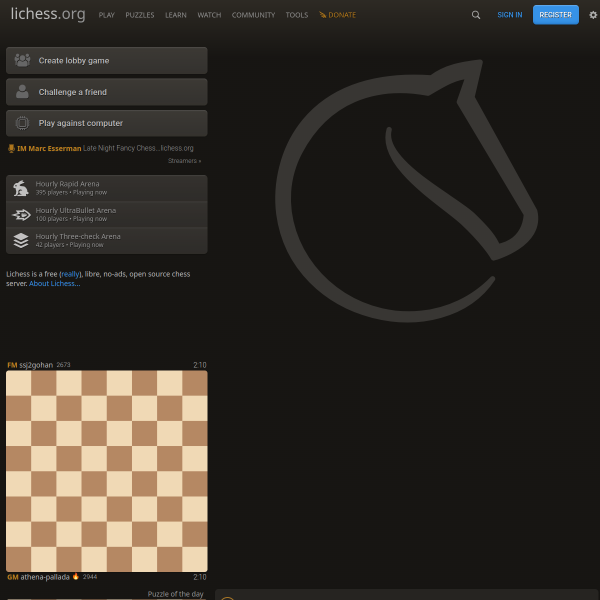Click the REGISTER button

click(x=556, y=15)
